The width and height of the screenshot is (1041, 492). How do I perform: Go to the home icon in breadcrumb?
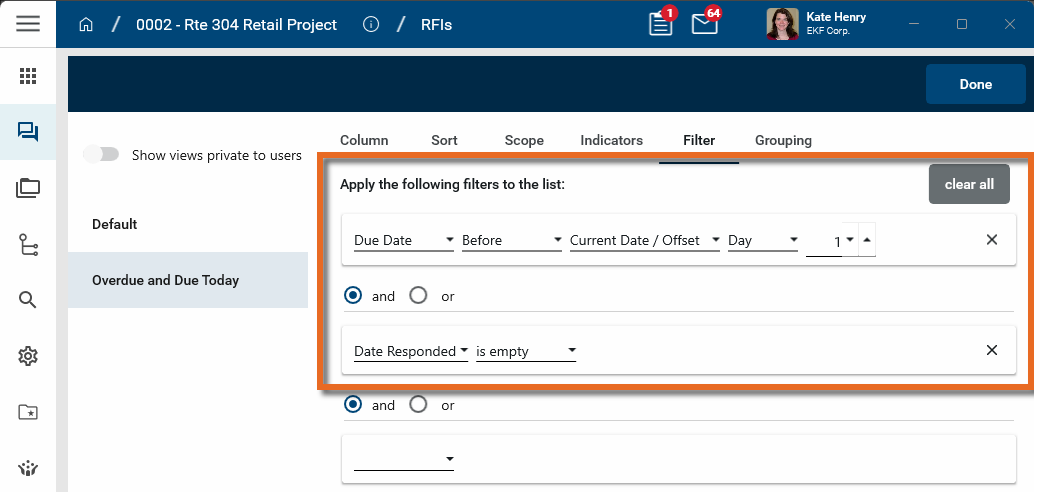coord(86,25)
